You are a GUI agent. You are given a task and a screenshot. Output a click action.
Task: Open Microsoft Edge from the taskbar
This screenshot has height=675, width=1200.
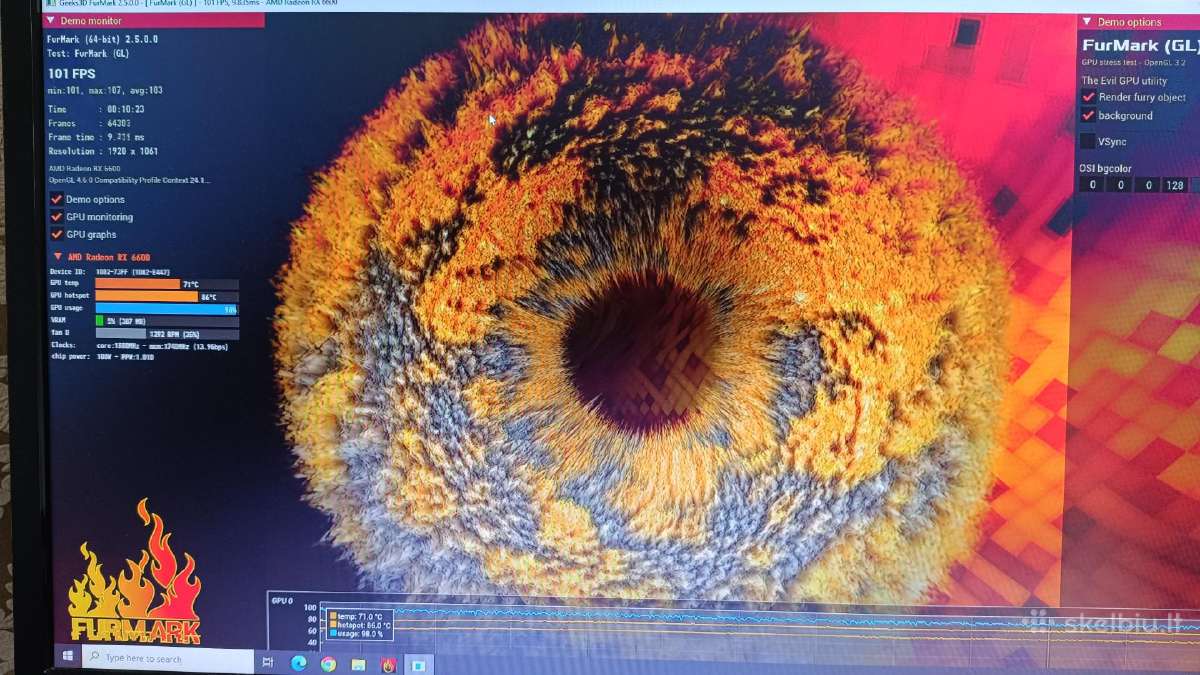[x=298, y=662]
